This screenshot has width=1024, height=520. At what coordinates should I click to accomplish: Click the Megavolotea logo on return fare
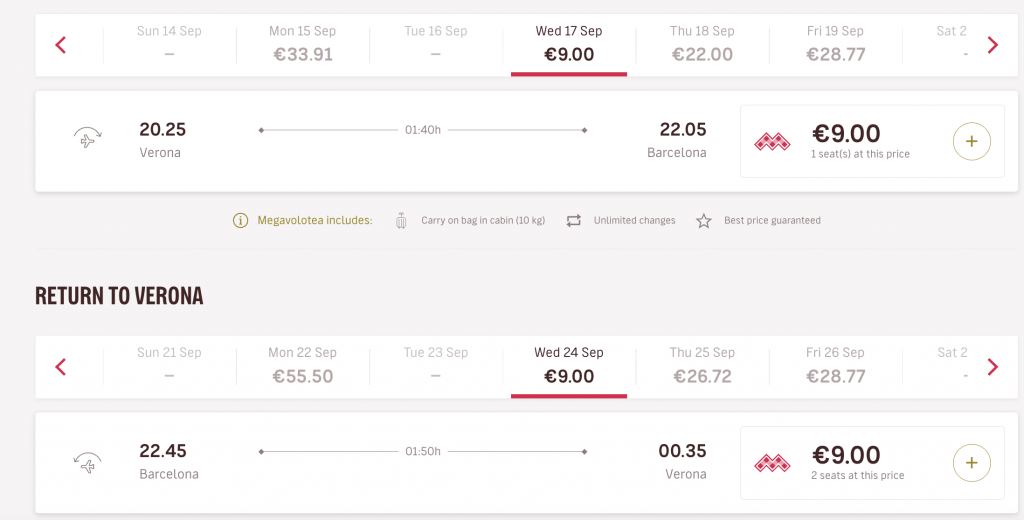tap(772, 463)
